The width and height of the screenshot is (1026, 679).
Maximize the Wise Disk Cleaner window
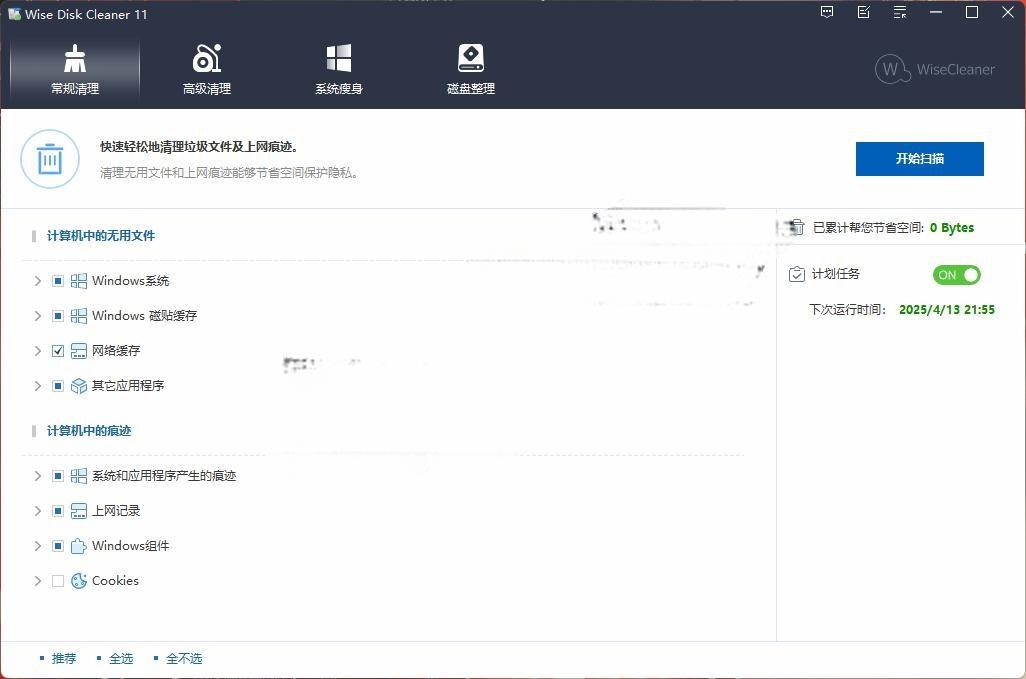972,12
